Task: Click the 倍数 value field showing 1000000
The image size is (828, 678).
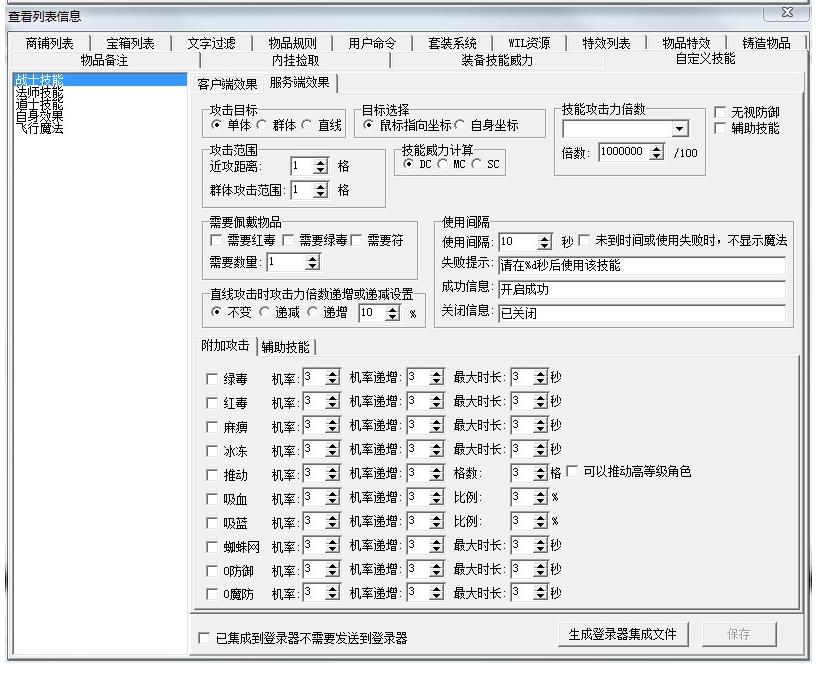Action: 625,152
